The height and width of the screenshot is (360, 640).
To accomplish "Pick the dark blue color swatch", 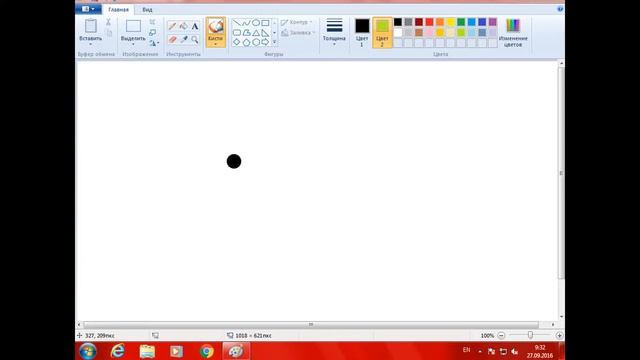I will [482, 22].
